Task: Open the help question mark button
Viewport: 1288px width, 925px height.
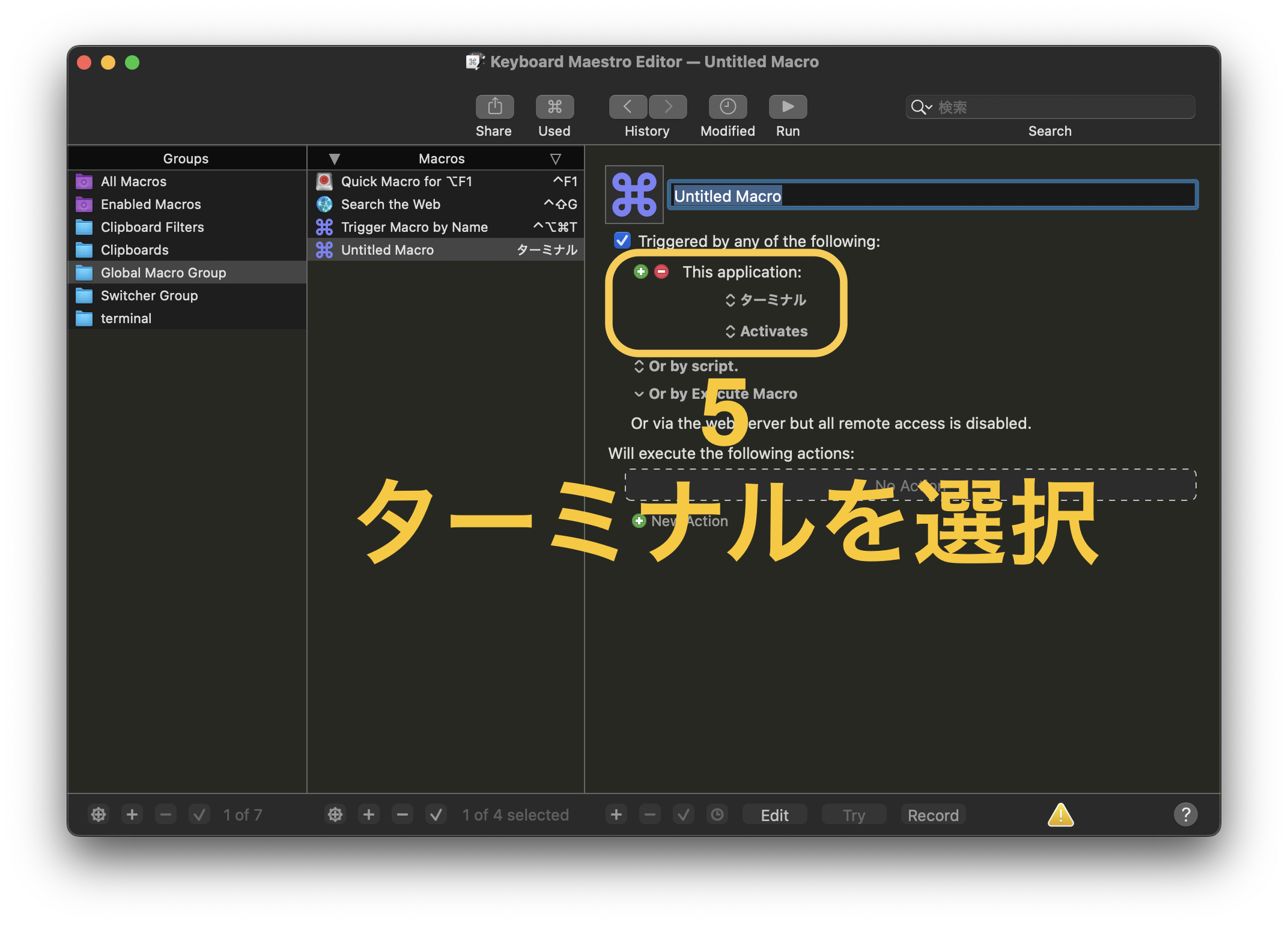Action: pos(1185,815)
